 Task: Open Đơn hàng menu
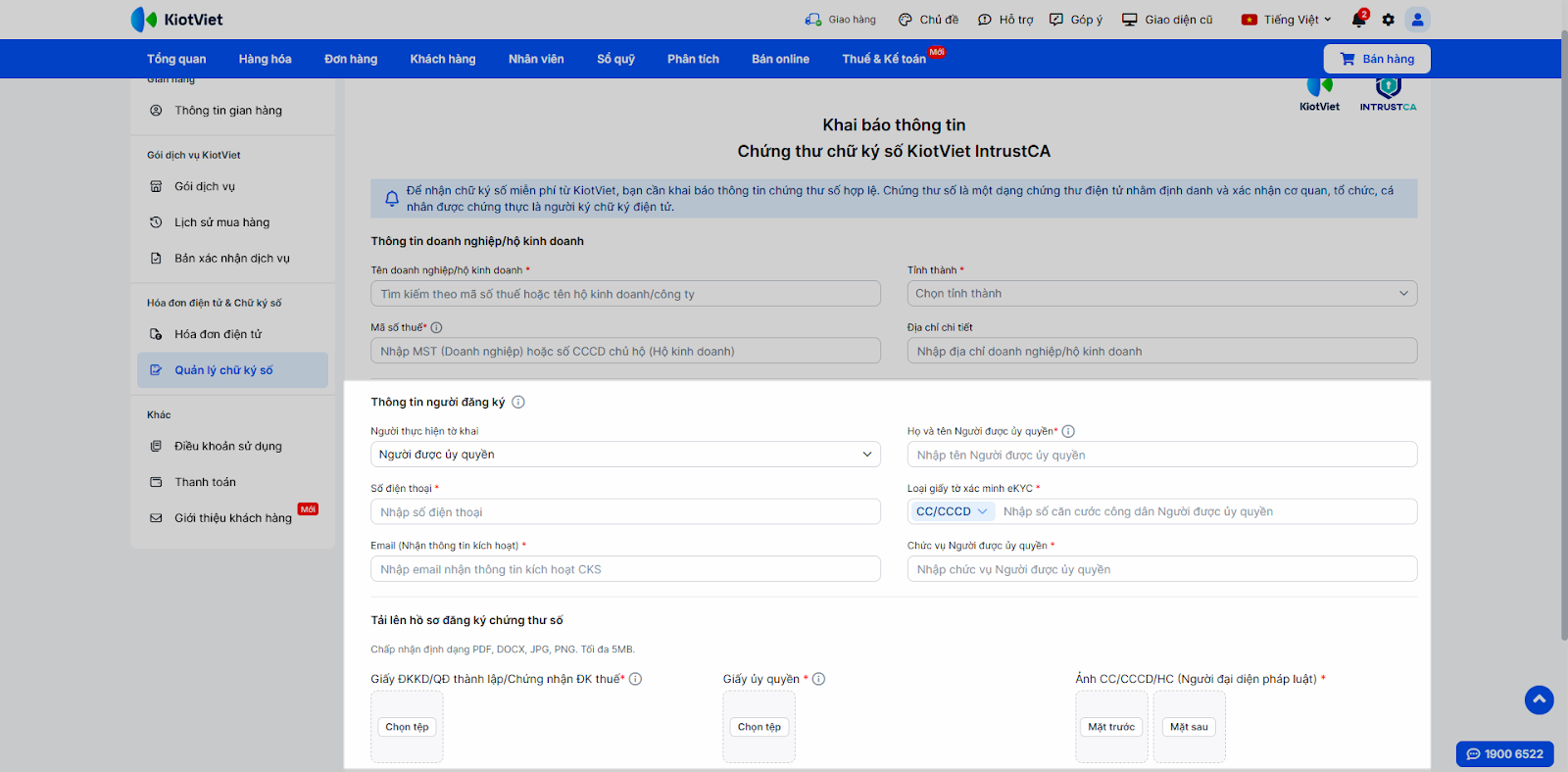[x=351, y=59]
